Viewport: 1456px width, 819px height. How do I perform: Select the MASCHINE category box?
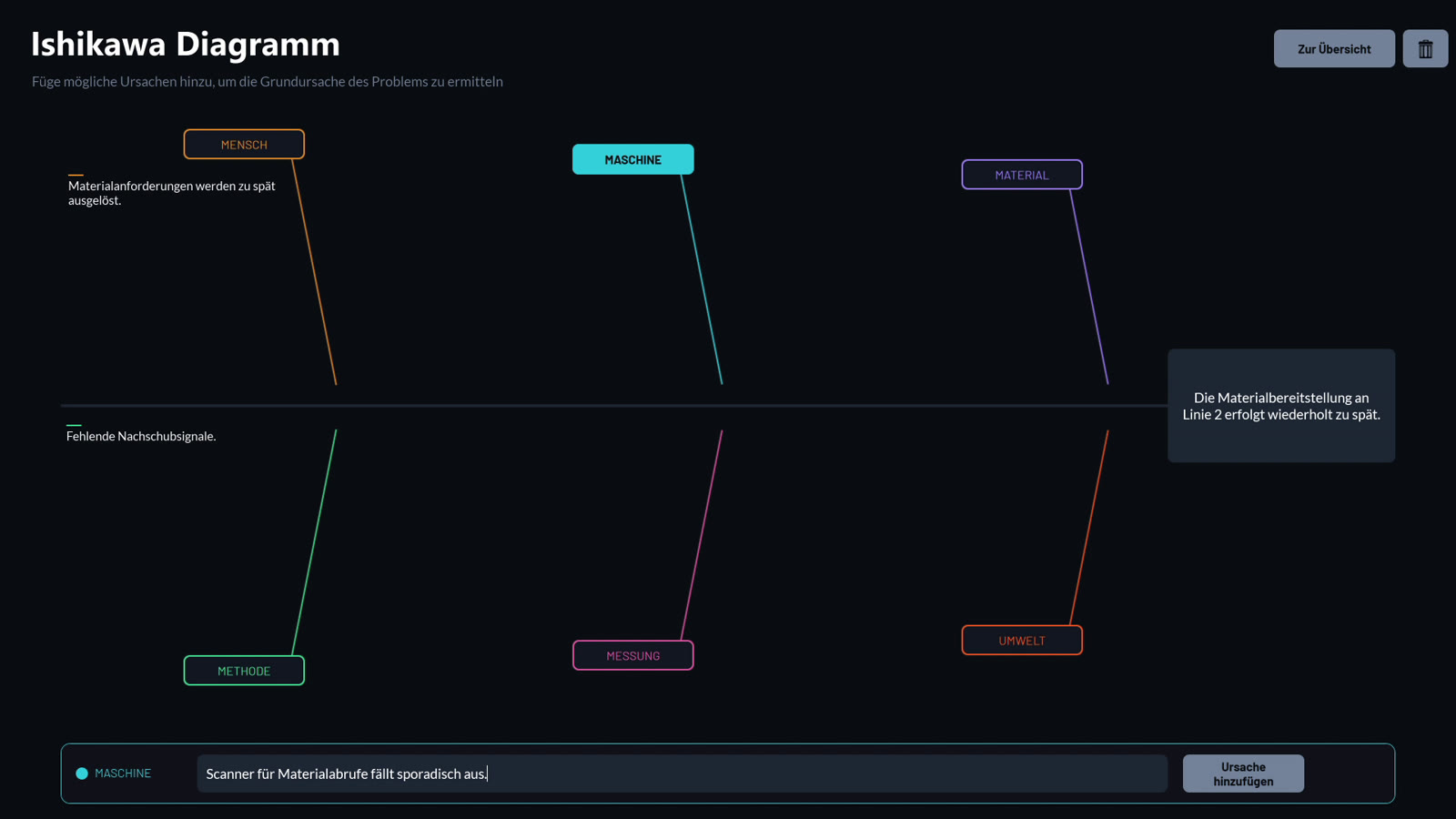tap(633, 159)
